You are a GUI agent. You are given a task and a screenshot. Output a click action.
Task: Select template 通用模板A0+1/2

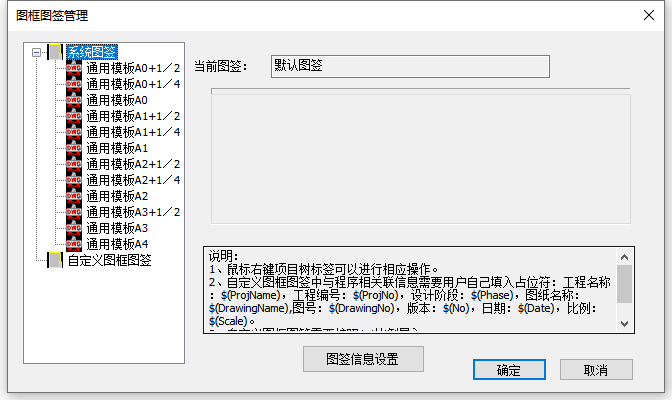pyautogui.click(x=133, y=68)
